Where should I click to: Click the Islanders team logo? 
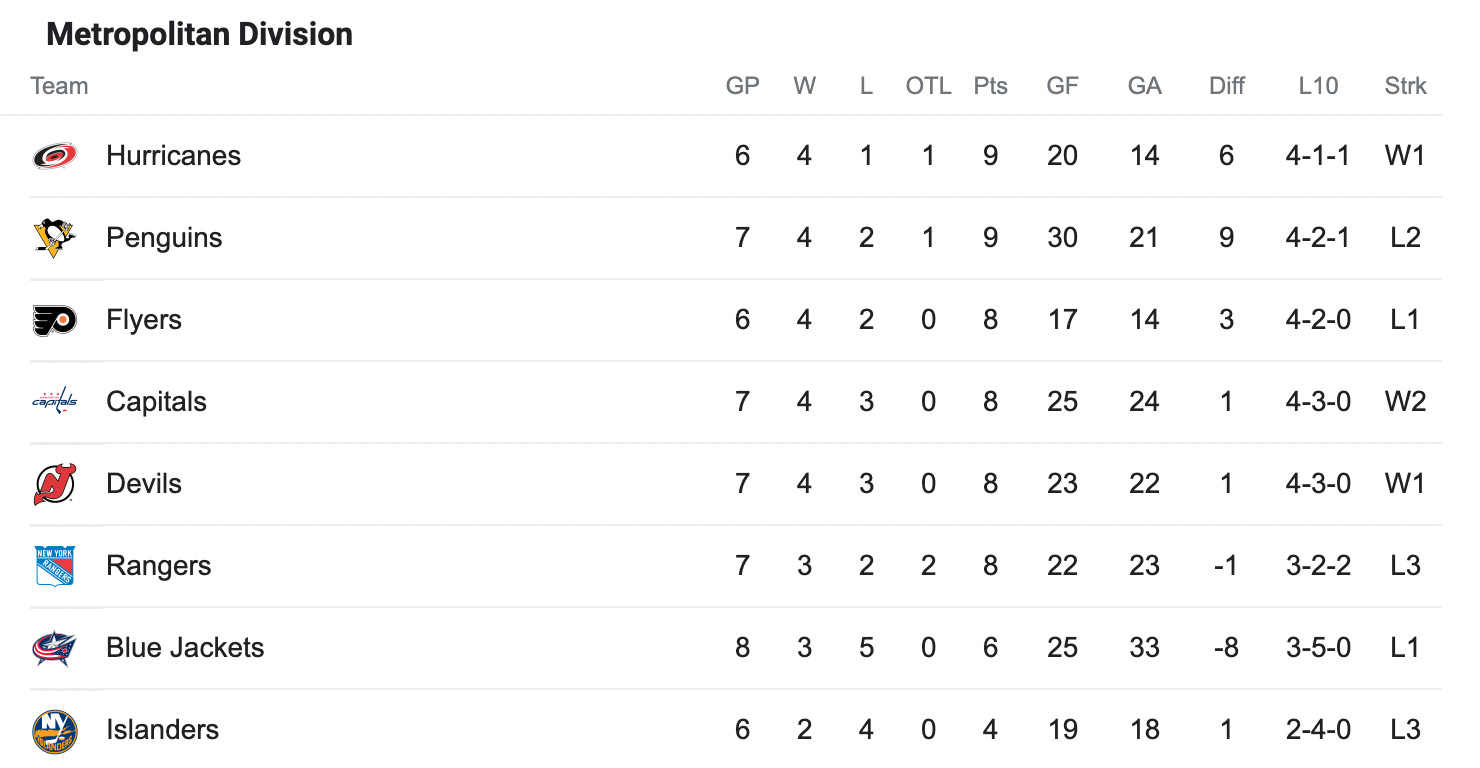[x=54, y=731]
